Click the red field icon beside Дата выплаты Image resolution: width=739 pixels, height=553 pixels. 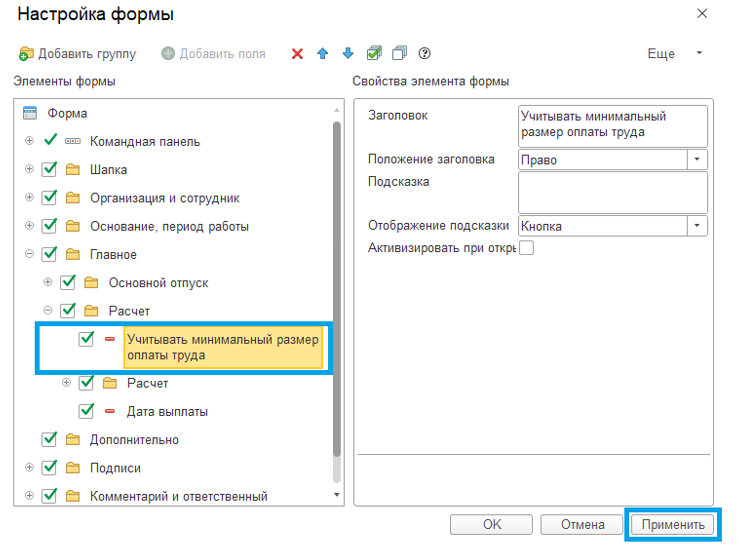[x=110, y=411]
